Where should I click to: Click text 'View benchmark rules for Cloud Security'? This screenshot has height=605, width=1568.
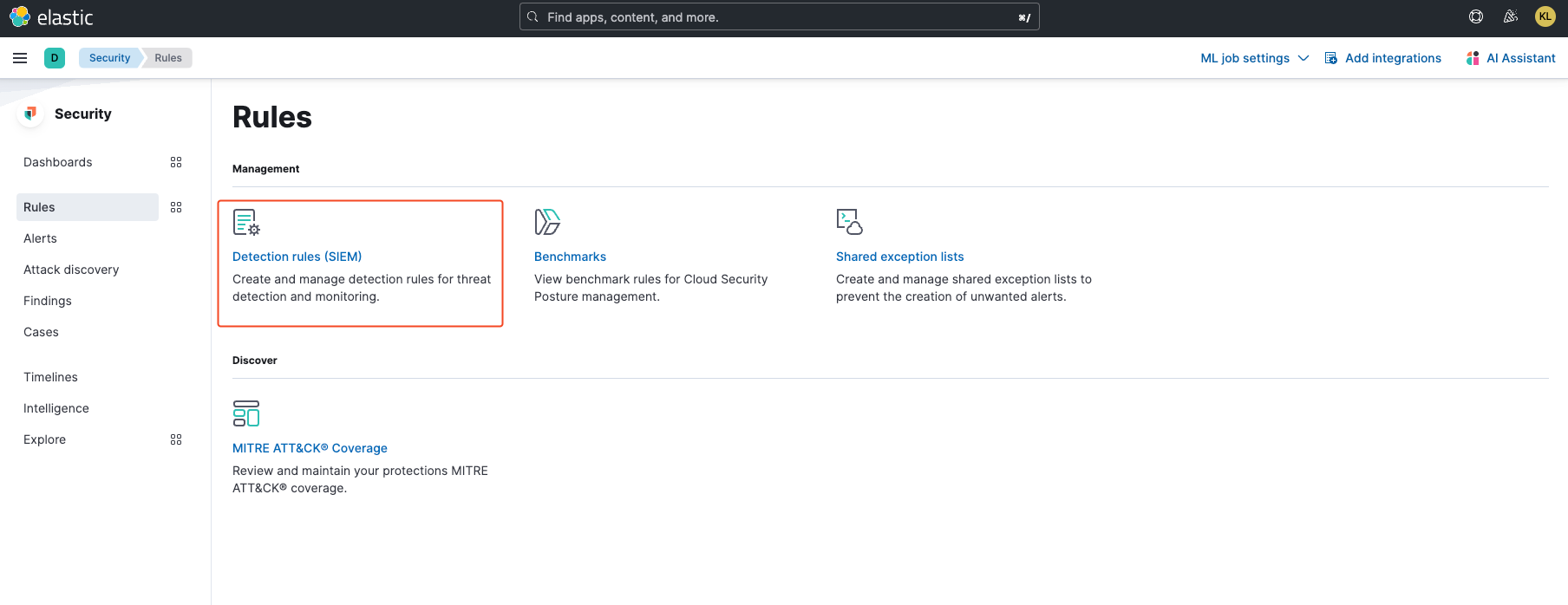pyautogui.click(x=650, y=279)
